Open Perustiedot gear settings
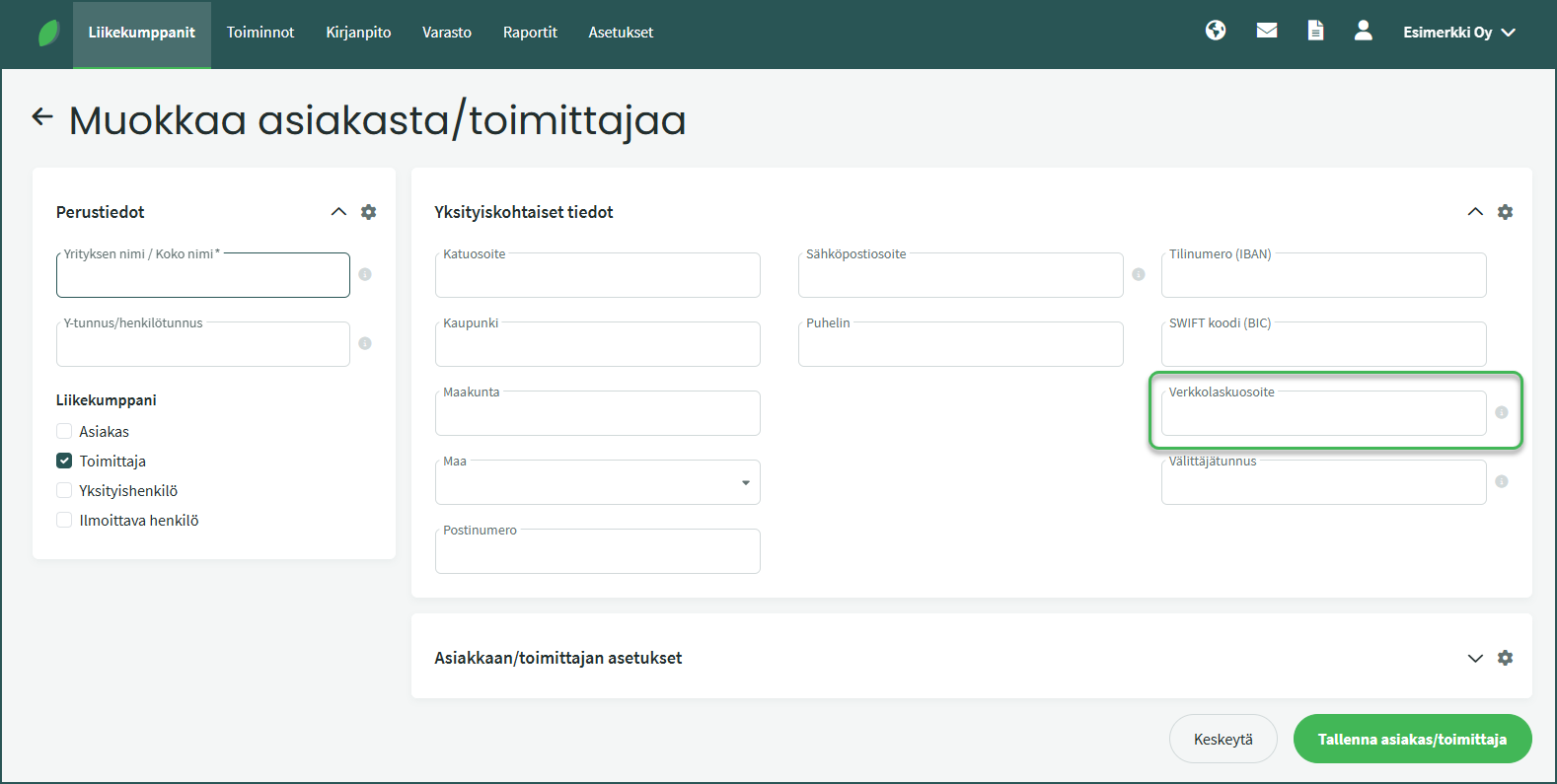Screen dimensions: 1557x784 point(368,212)
